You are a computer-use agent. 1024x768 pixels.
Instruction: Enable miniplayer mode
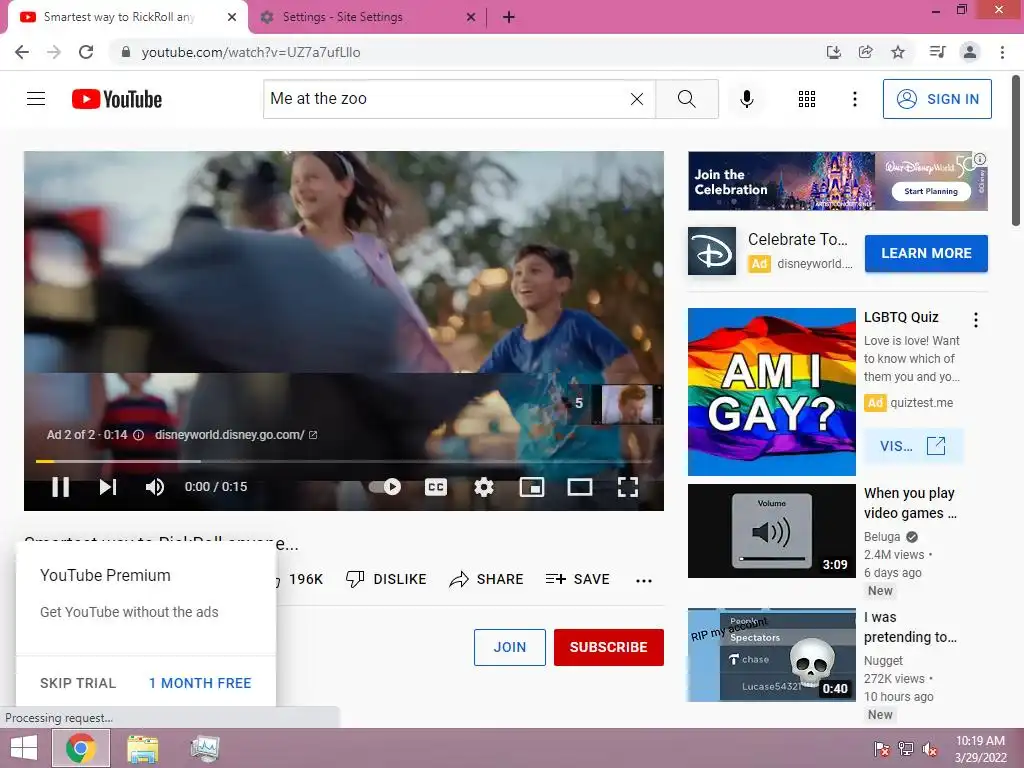click(x=532, y=487)
